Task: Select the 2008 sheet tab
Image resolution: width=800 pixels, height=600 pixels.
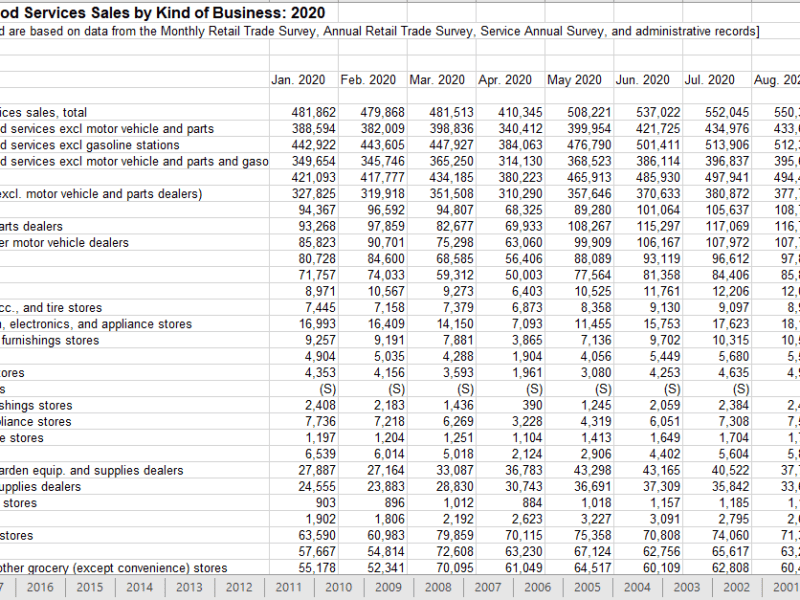Action: pyautogui.click(x=437, y=588)
